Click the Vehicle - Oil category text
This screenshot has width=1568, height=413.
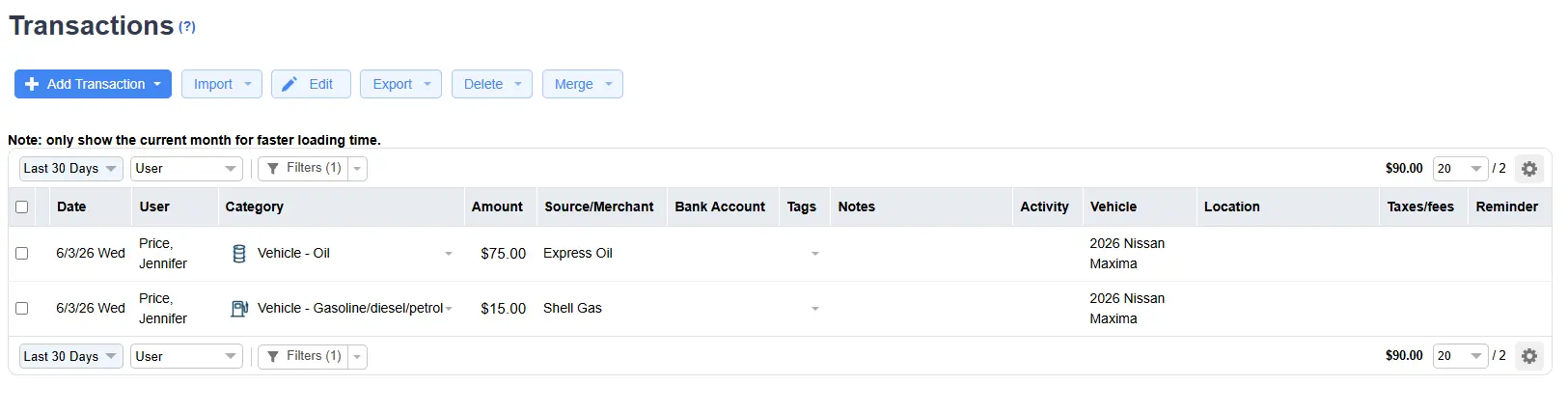click(x=293, y=253)
